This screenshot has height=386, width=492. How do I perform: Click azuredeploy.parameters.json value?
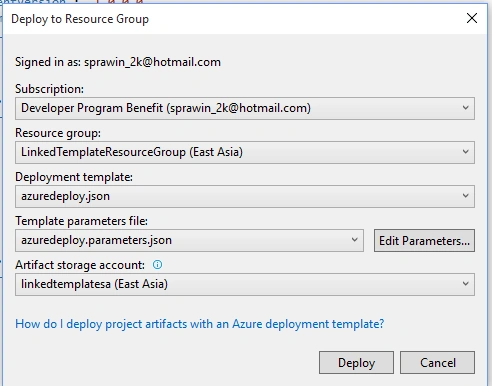click(96, 240)
